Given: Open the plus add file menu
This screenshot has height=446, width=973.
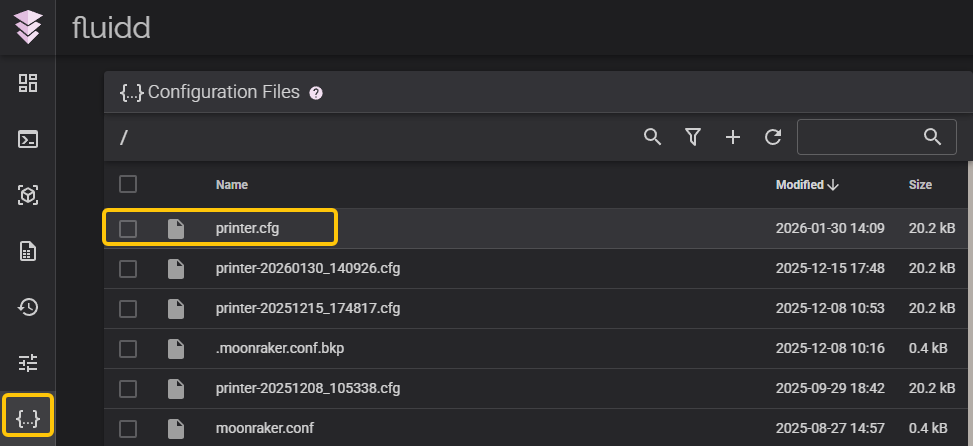Looking at the screenshot, I should [732, 137].
